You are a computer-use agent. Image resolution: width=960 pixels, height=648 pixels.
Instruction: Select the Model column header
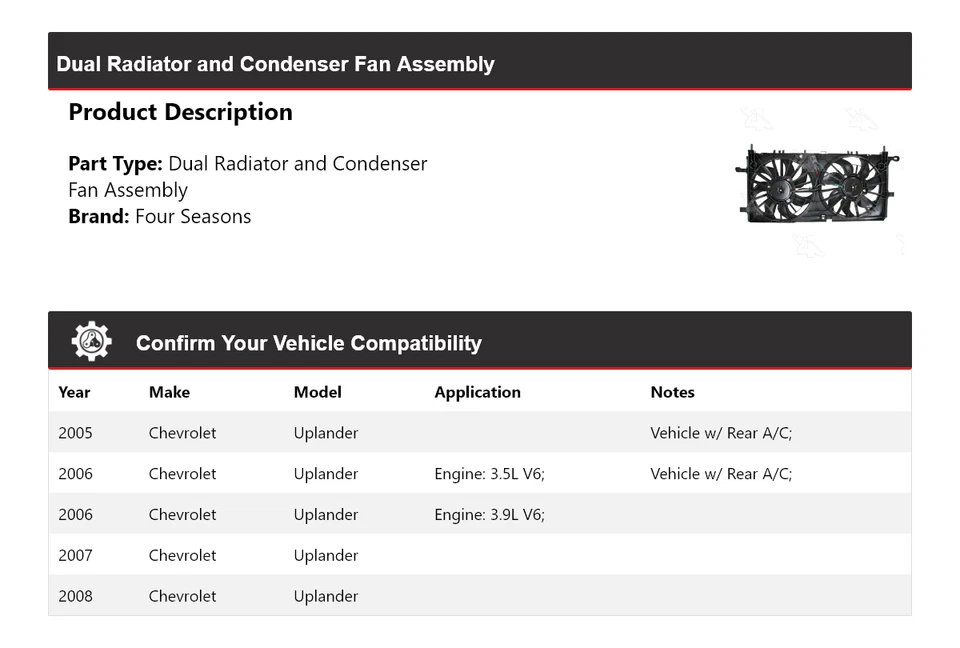pos(317,392)
